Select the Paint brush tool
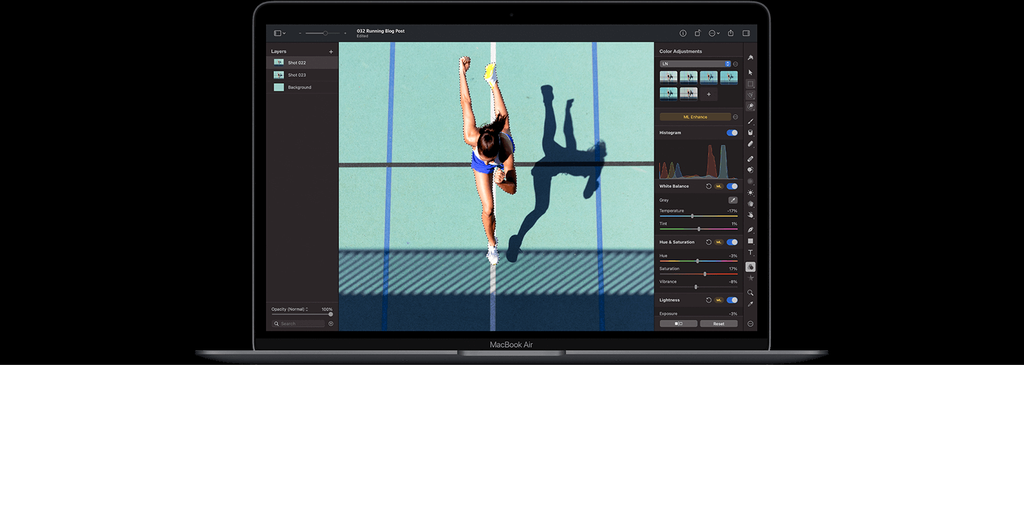 (750, 122)
